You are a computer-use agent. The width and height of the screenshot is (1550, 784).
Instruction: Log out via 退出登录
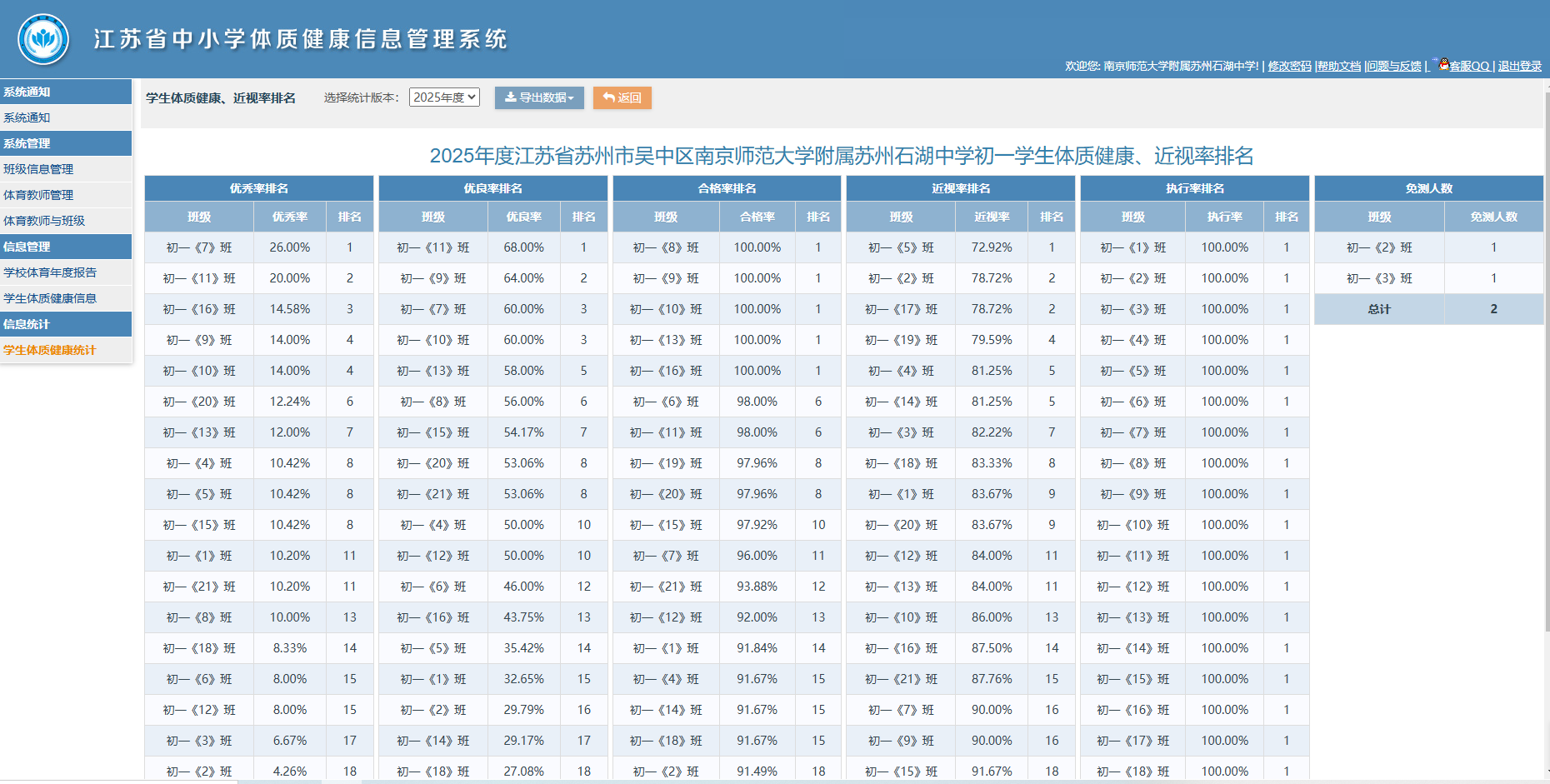(x=1519, y=66)
